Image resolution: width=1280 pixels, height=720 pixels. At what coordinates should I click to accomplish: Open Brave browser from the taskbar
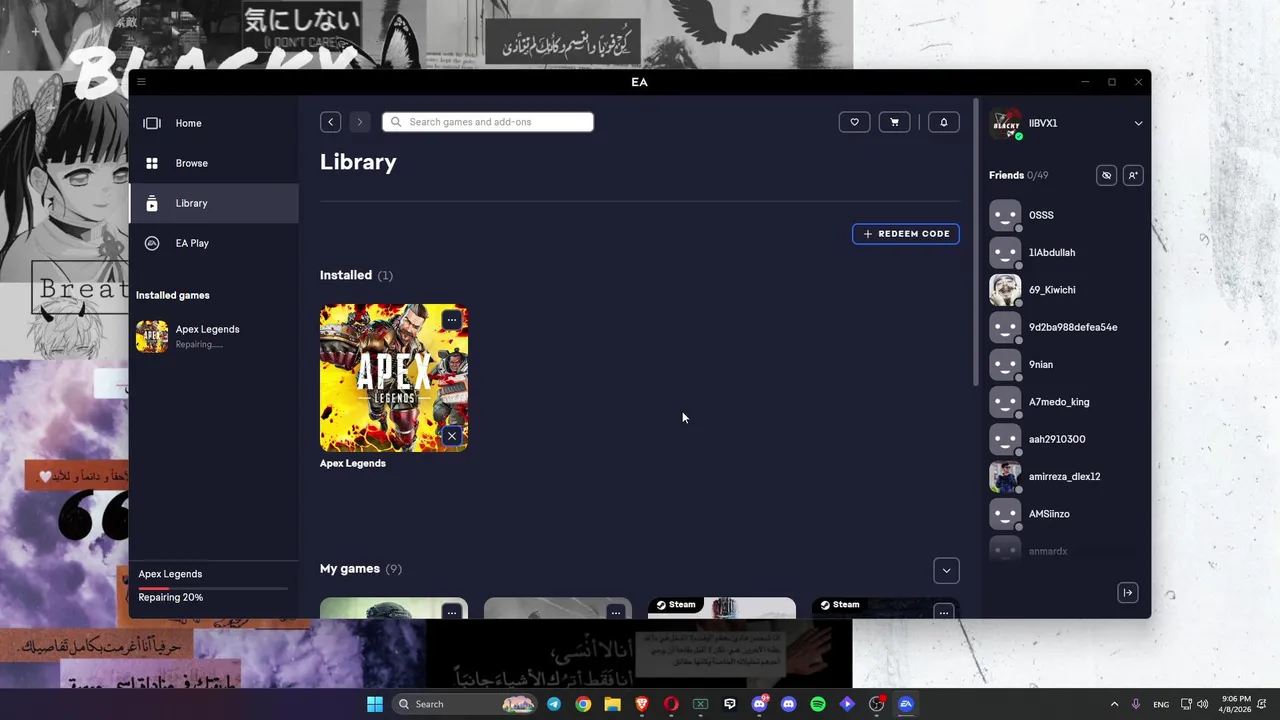click(642, 704)
